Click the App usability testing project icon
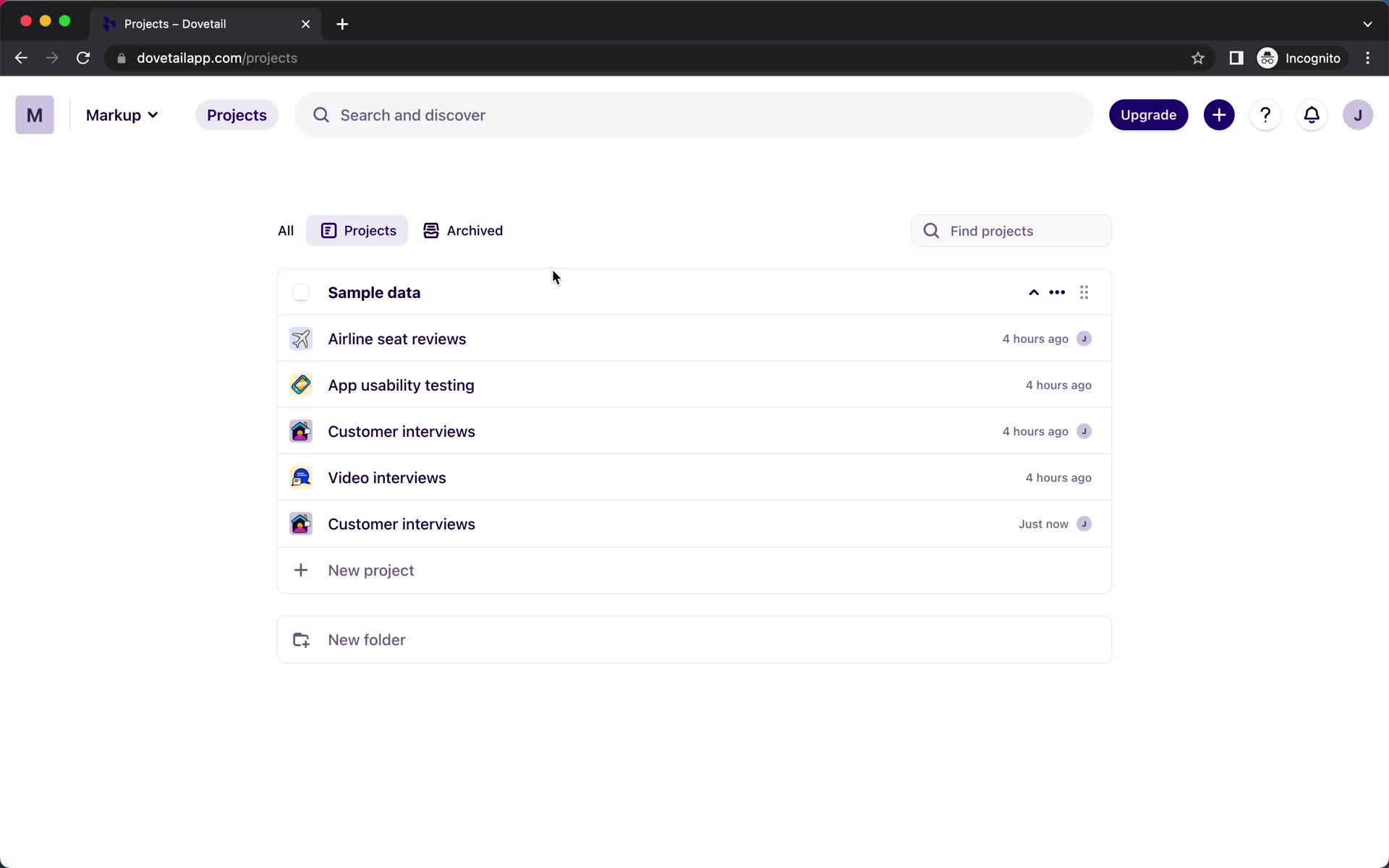The height and width of the screenshot is (868, 1389). point(300,384)
